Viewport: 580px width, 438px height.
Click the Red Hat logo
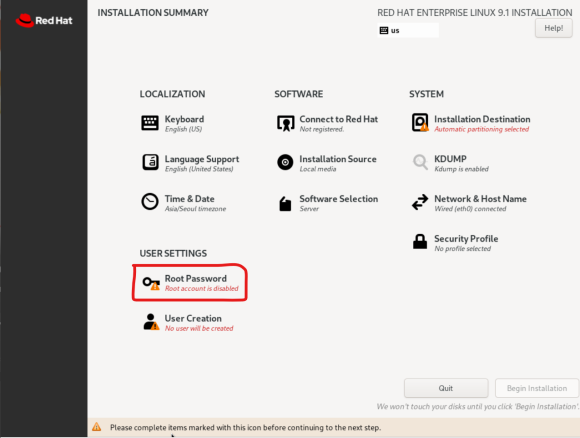click(x=44, y=20)
